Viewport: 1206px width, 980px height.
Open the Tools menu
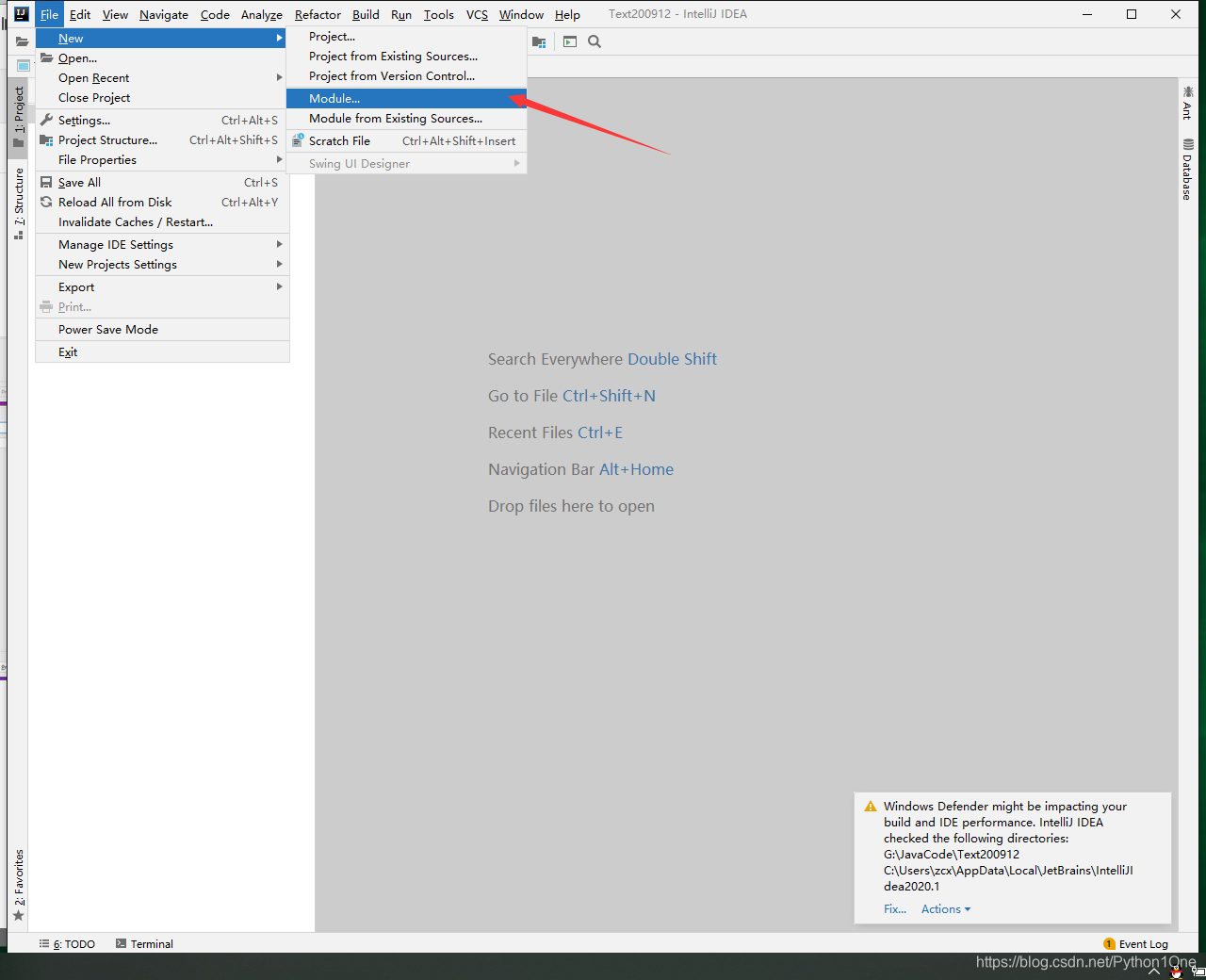pos(439,14)
